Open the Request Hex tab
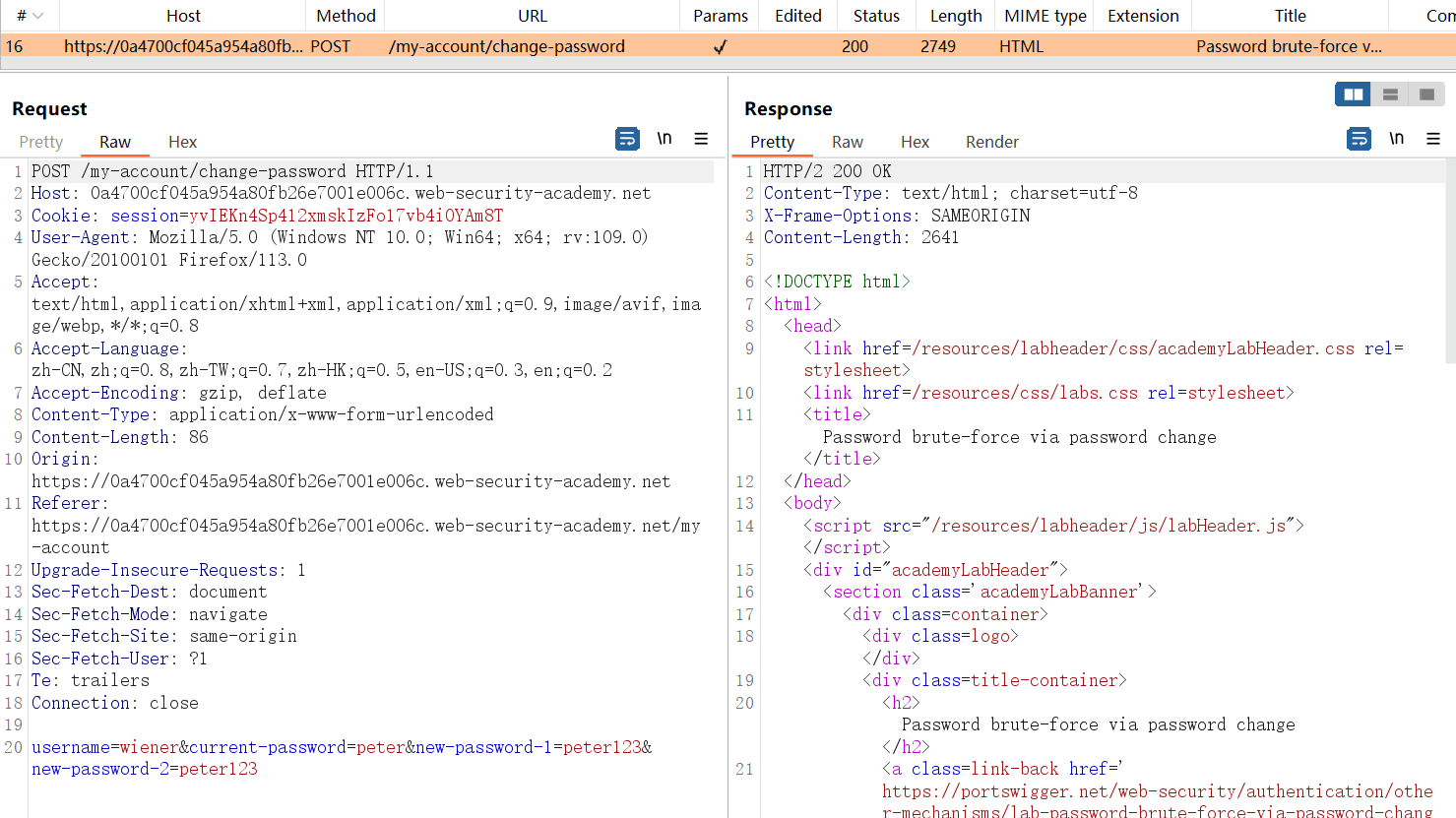This screenshot has width=1456, height=818. point(182,142)
